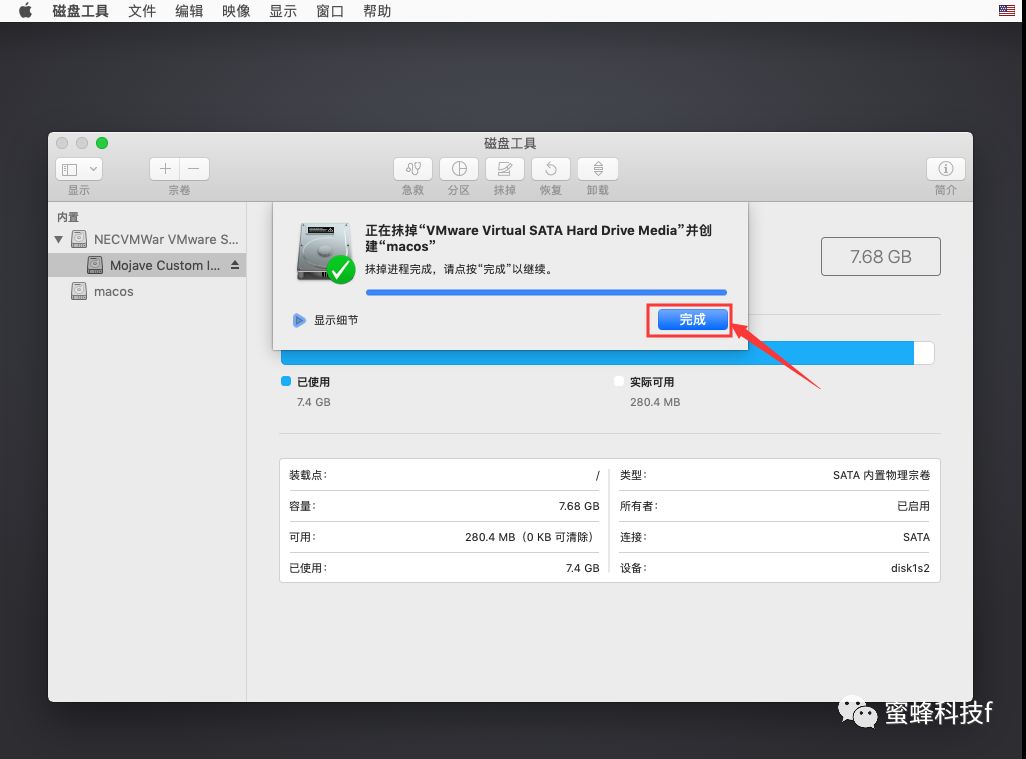
Task: Open the Info (简介) panel
Action: (x=945, y=169)
